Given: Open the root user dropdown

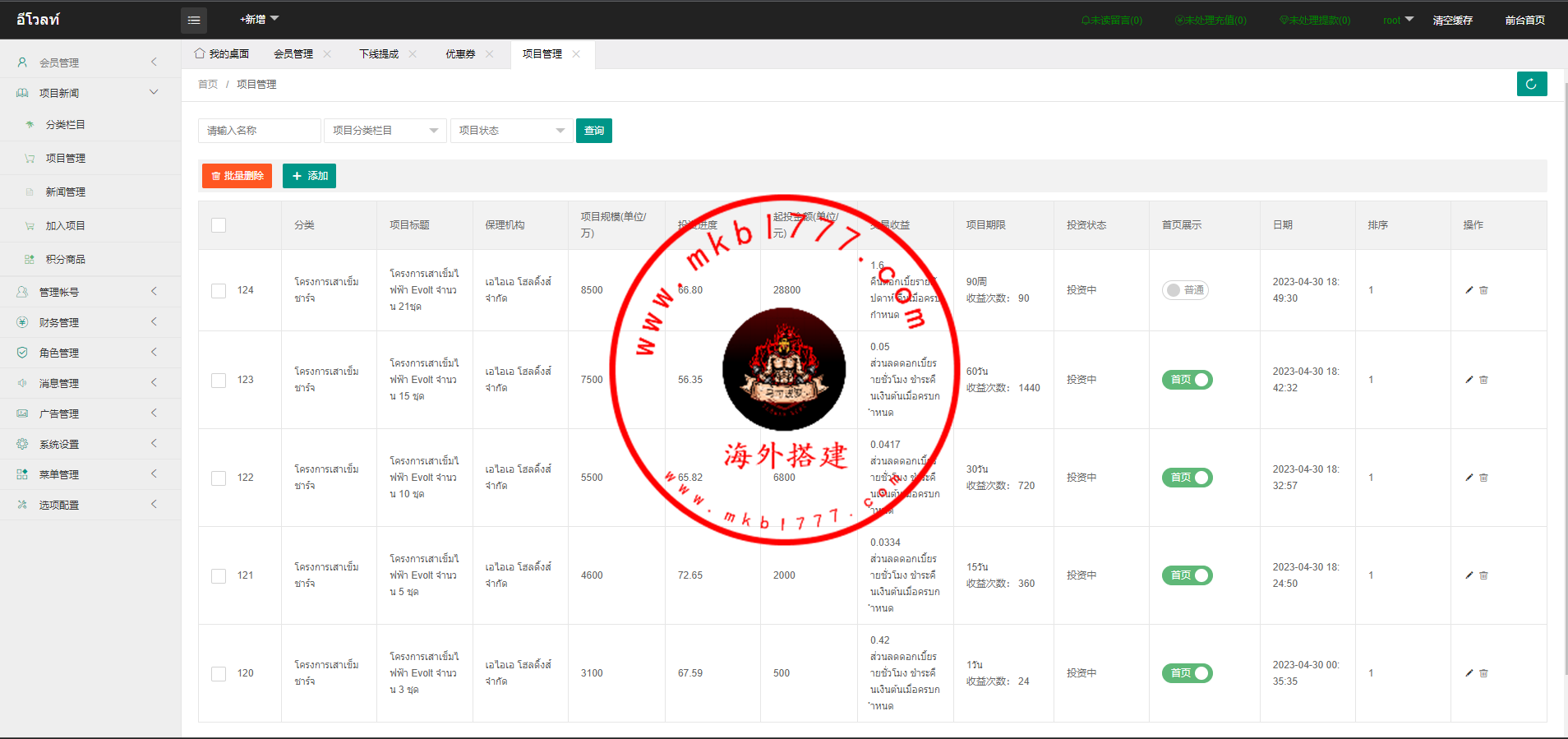Looking at the screenshot, I should point(1398,21).
